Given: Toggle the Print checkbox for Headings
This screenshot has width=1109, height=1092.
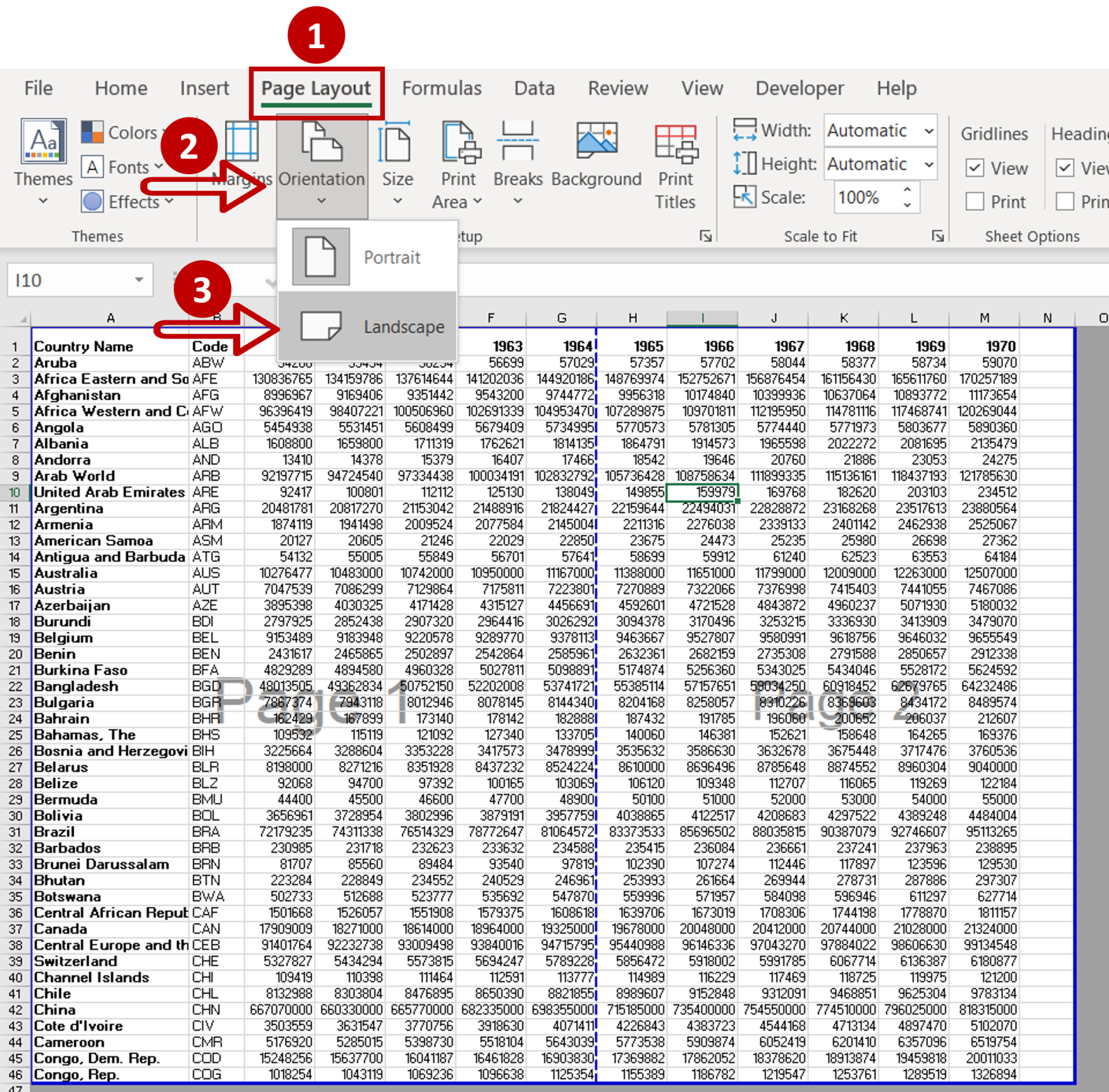Looking at the screenshot, I should 1065,201.
